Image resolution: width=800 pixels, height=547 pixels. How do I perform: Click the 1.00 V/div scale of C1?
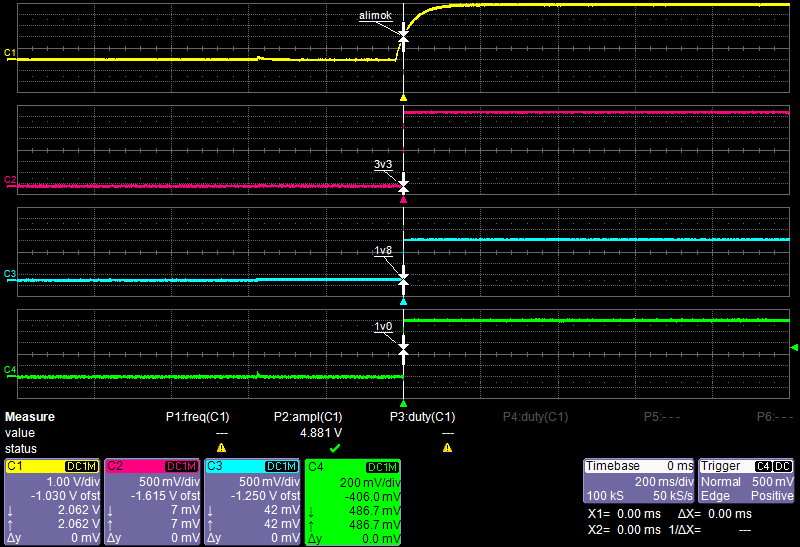click(73, 482)
